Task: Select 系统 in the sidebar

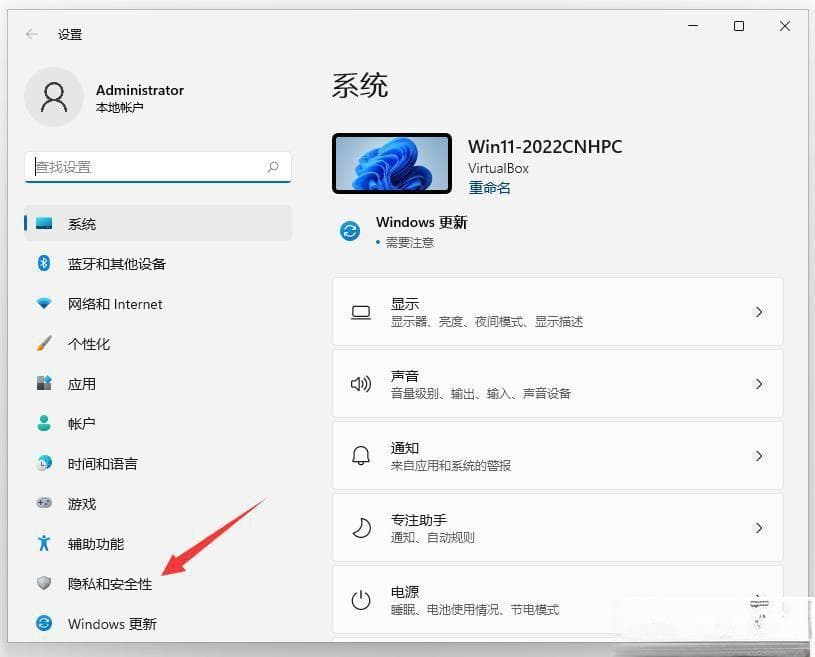Action: [158, 224]
